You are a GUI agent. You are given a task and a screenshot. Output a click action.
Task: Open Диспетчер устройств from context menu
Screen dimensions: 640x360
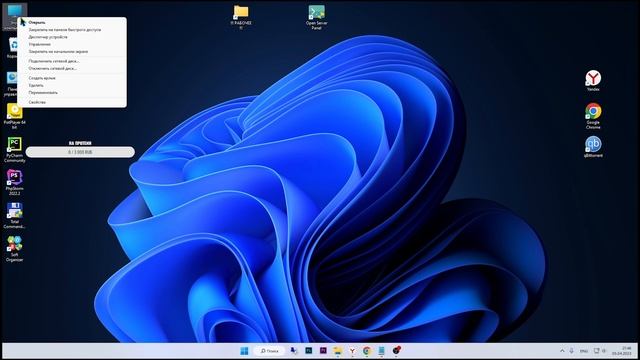72,37
